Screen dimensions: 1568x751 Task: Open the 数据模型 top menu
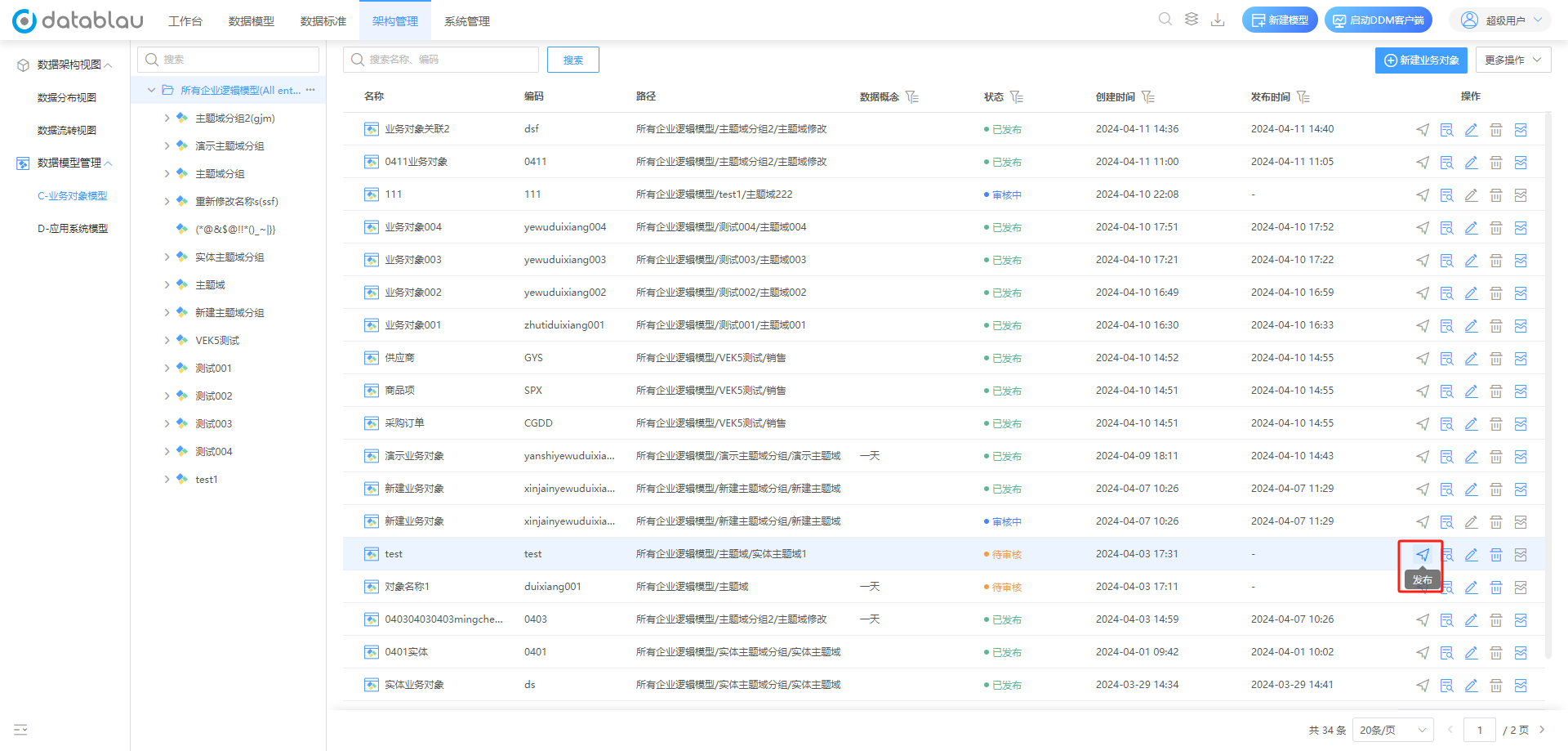pos(252,21)
